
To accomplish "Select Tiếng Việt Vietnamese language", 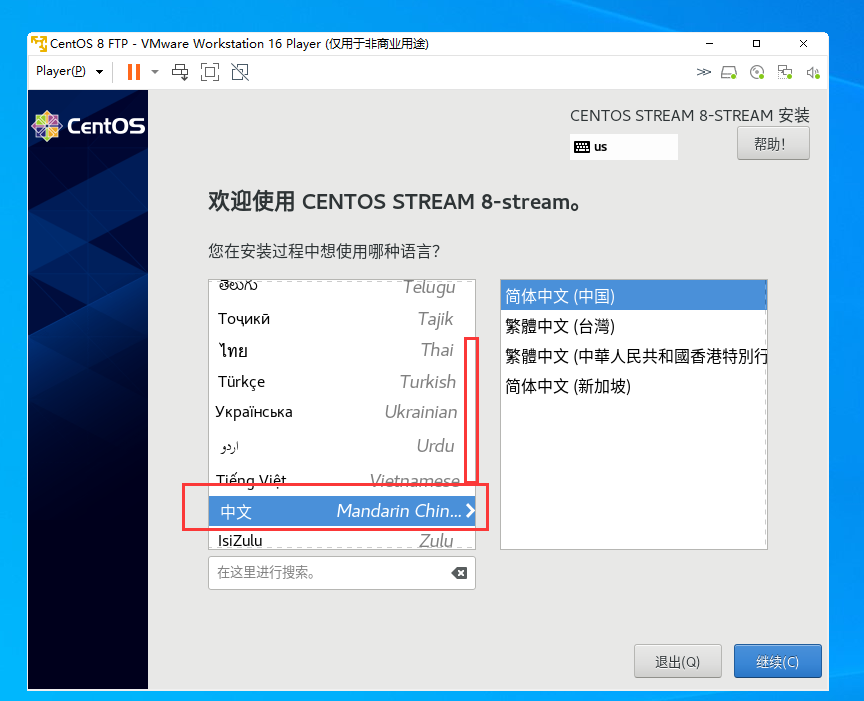I will coord(342,479).
